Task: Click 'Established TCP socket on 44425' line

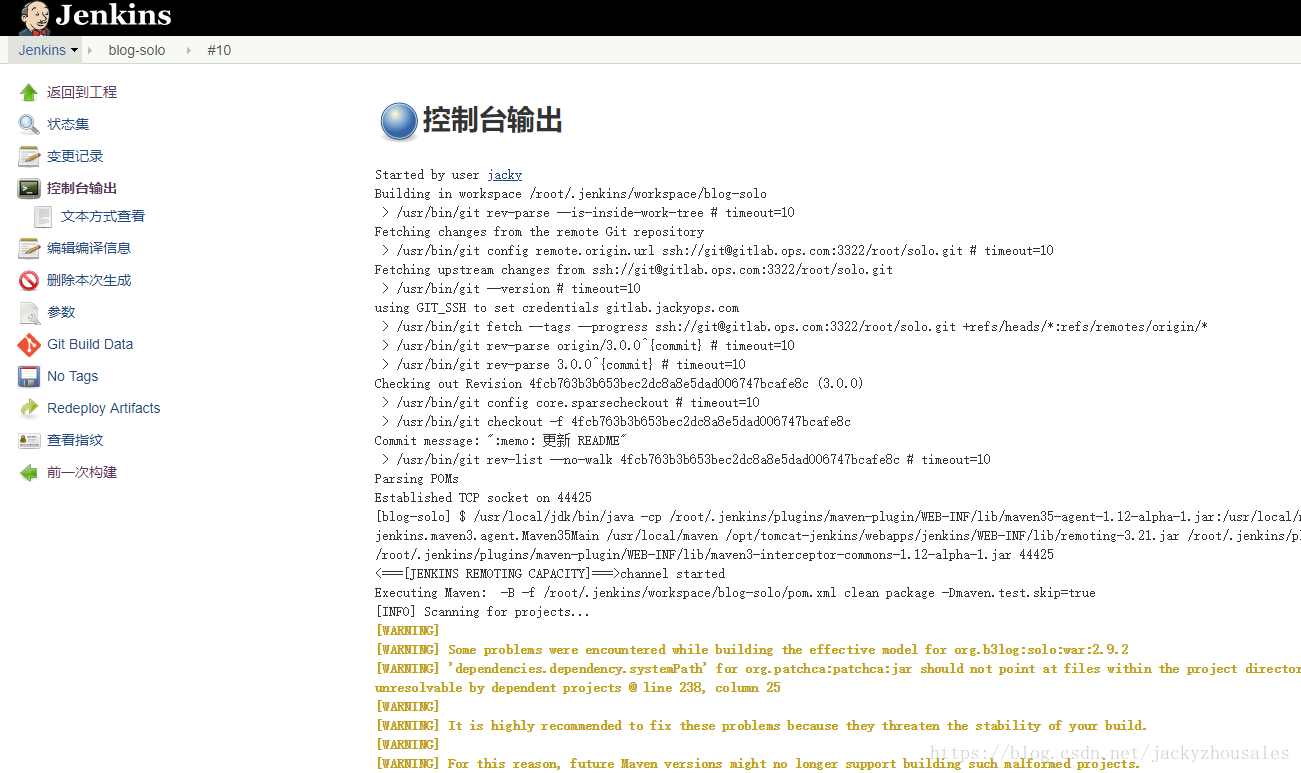Action: (483, 498)
